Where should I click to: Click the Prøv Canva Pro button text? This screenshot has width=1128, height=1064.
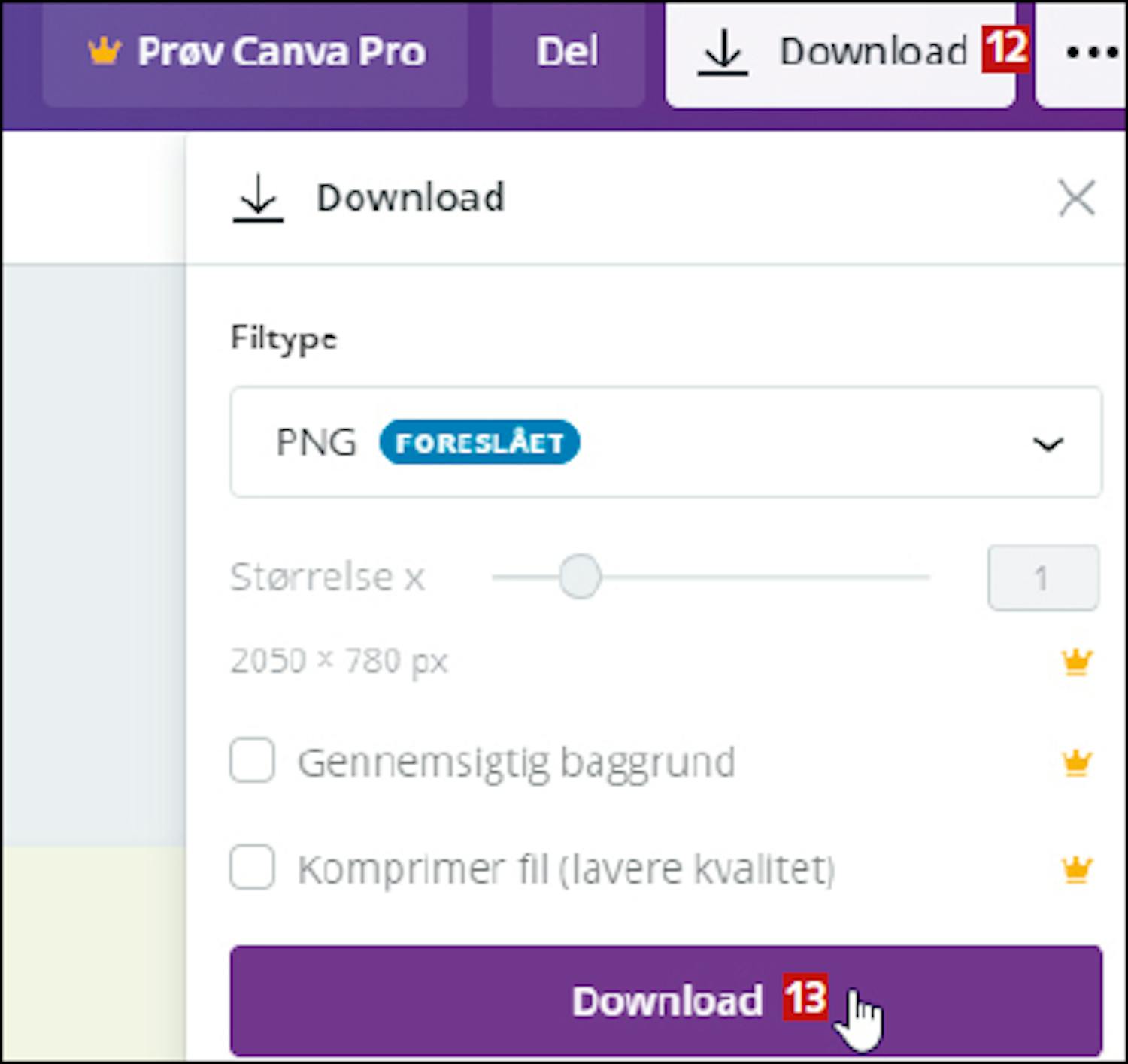coord(281,53)
